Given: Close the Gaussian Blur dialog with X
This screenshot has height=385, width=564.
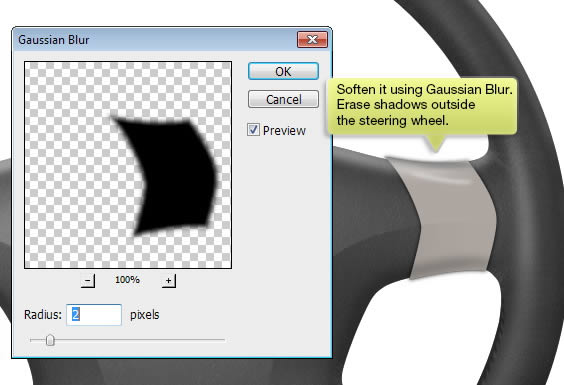Looking at the screenshot, I should pyautogui.click(x=312, y=39).
